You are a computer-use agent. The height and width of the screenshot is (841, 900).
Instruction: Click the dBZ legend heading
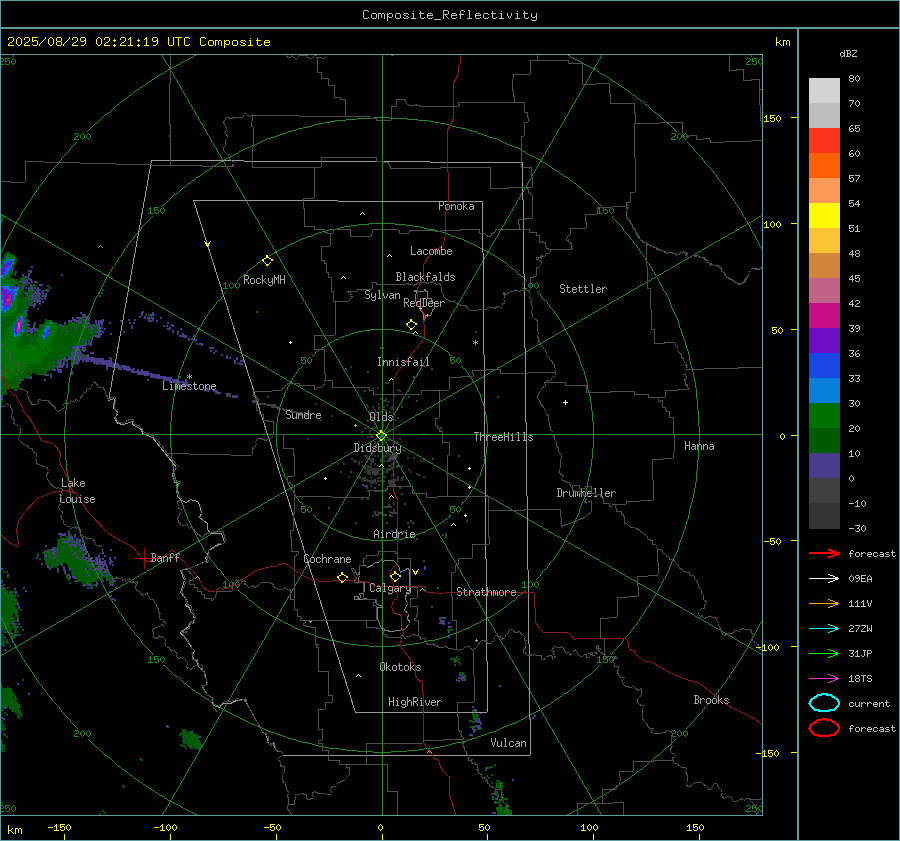click(x=848, y=53)
